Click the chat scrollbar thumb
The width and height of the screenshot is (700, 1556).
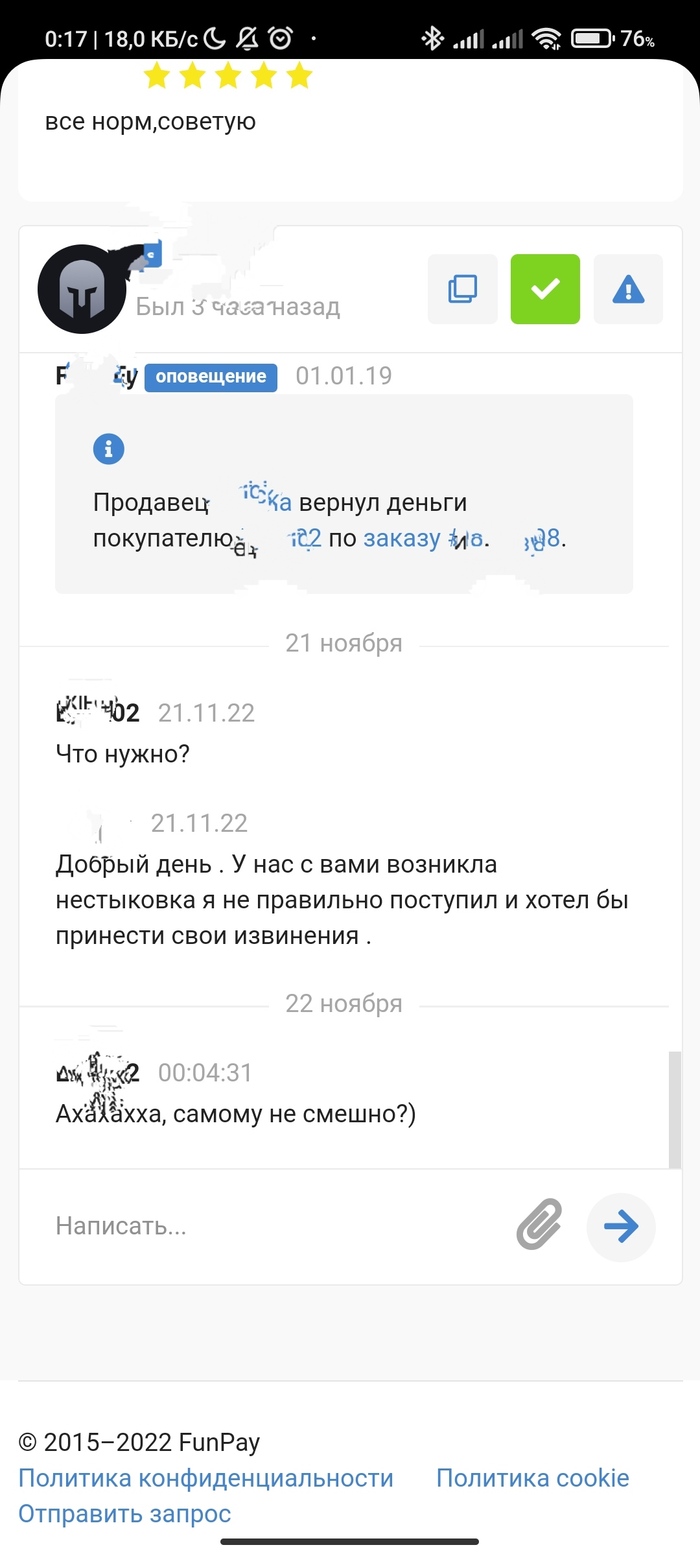pos(675,1108)
